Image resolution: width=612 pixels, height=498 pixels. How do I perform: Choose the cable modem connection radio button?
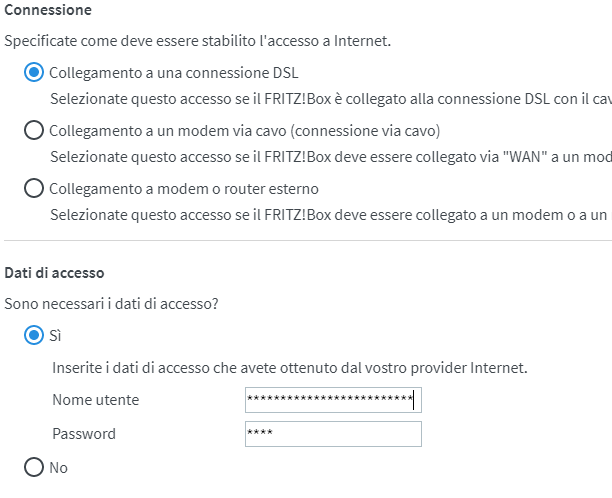click(x=34, y=130)
